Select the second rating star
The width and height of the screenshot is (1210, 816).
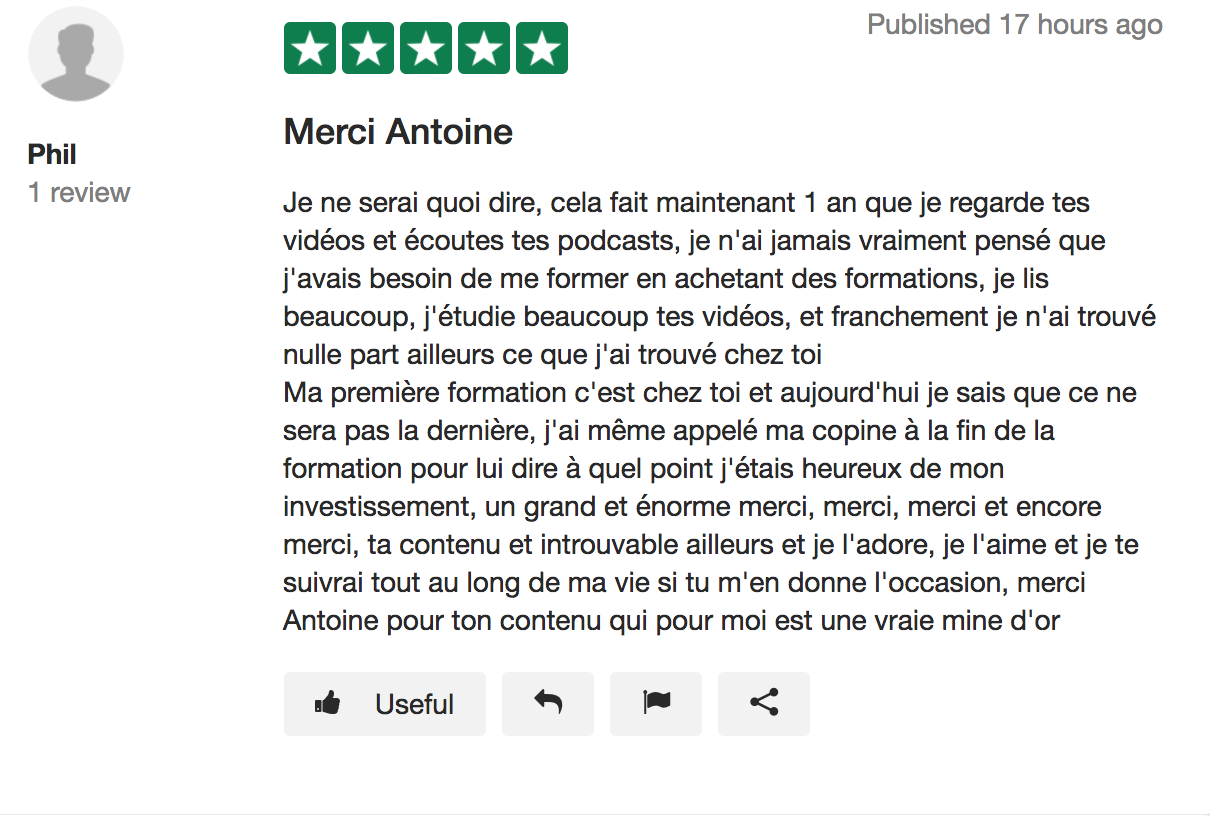pos(368,48)
